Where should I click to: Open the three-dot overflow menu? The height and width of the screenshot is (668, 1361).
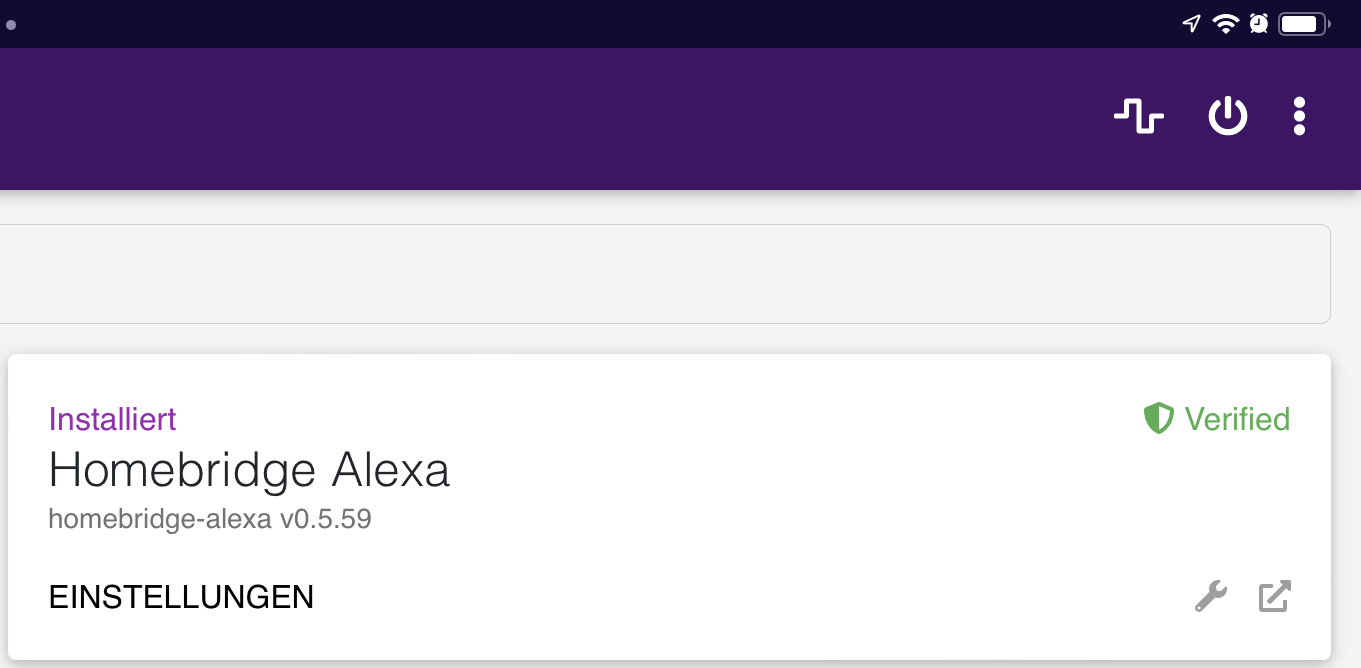click(1299, 117)
